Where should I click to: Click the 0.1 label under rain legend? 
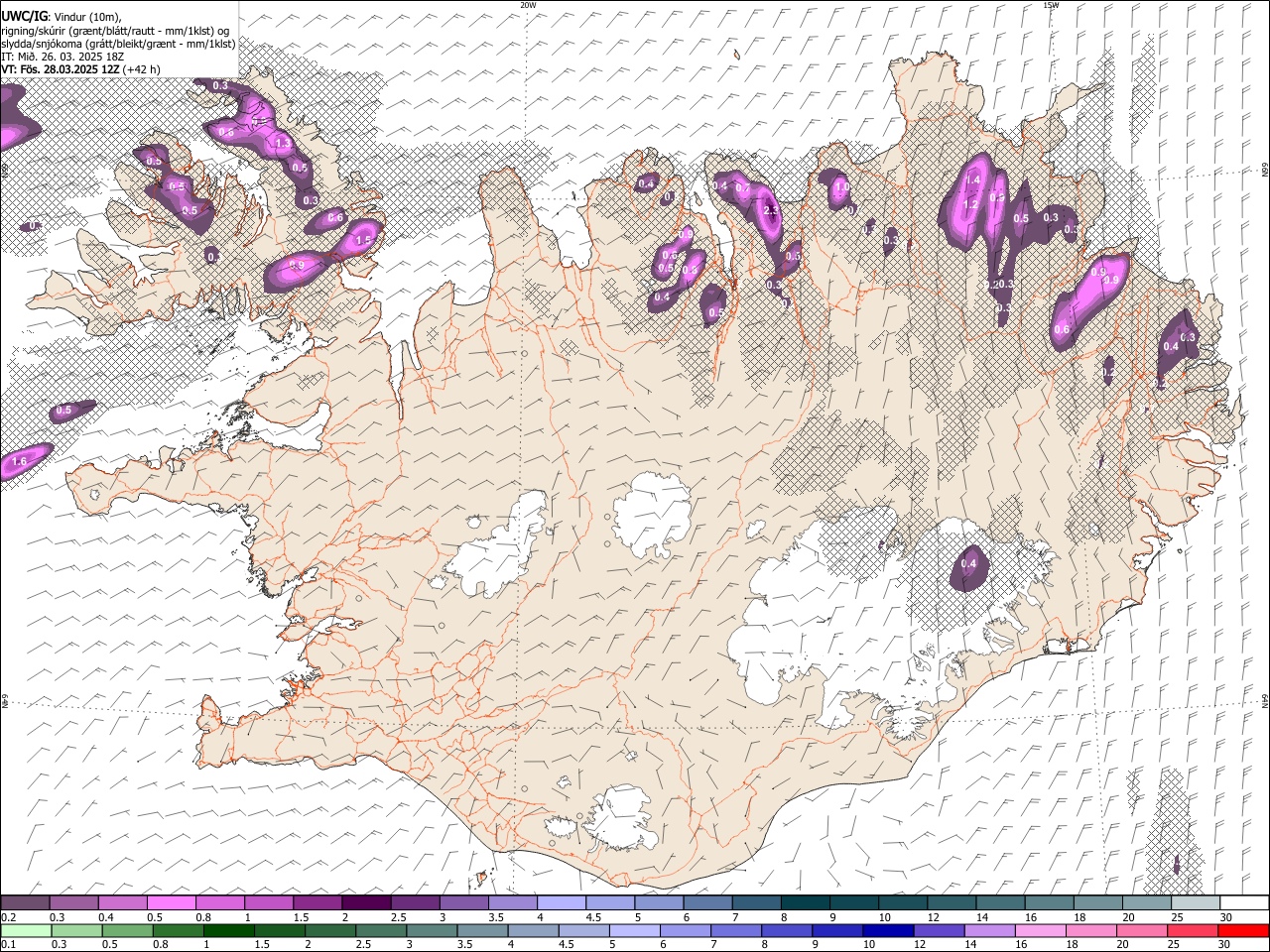click(7, 945)
